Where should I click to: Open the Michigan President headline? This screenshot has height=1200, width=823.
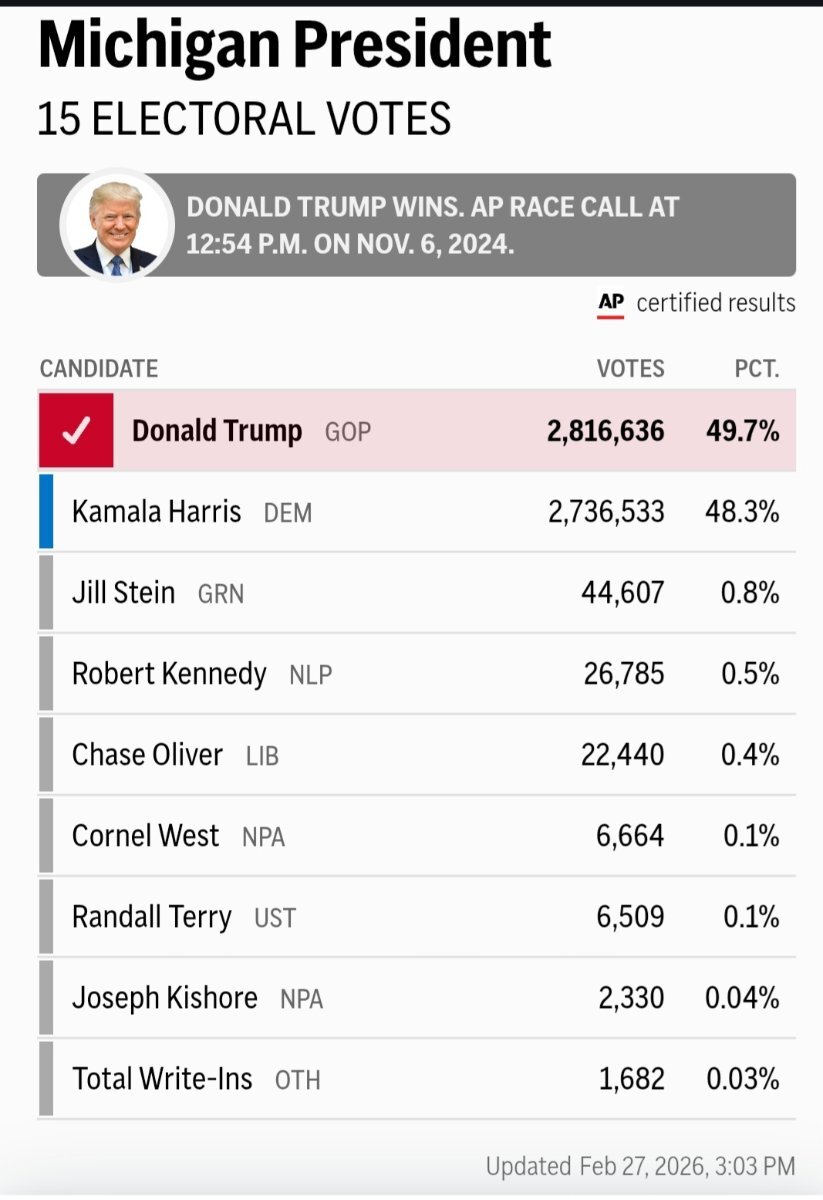(x=294, y=44)
